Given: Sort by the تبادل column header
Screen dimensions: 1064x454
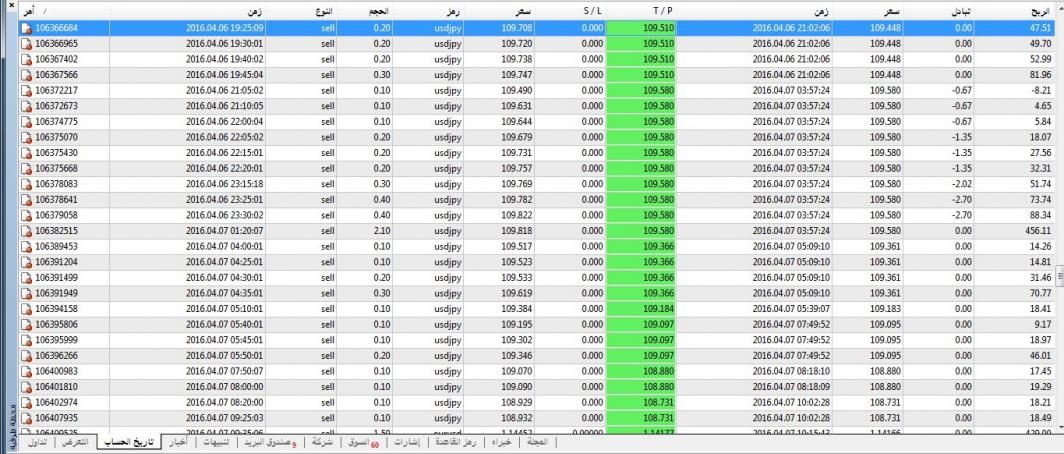Looking at the screenshot, I should [939, 12].
